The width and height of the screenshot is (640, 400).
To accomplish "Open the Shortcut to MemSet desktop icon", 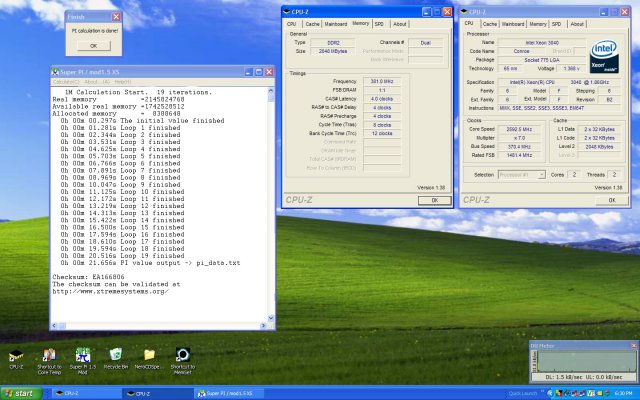I will click(182, 355).
